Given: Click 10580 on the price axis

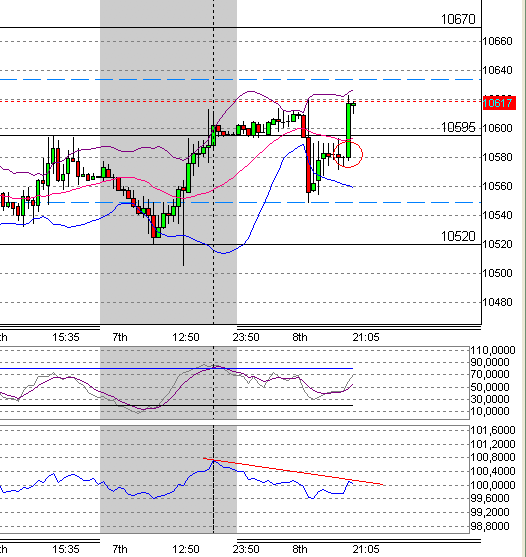Looking at the screenshot, I should (497, 157).
